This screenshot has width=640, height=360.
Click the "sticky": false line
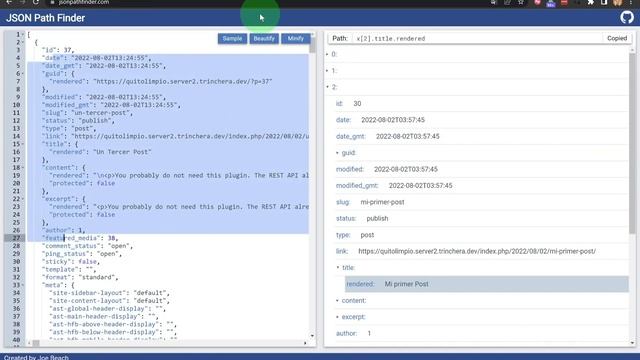(71, 262)
